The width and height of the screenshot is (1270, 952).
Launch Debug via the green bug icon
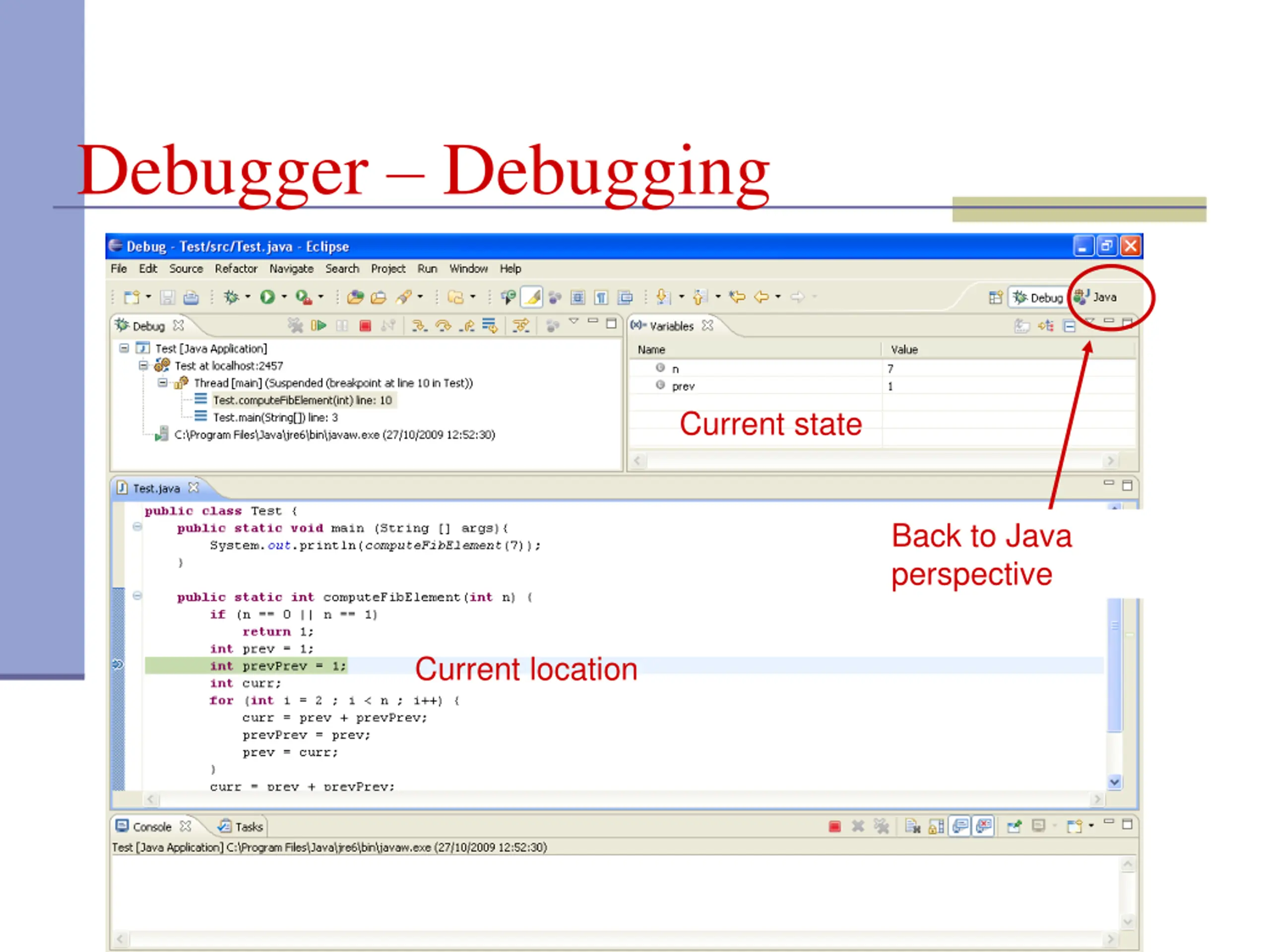pyautogui.click(x=231, y=297)
